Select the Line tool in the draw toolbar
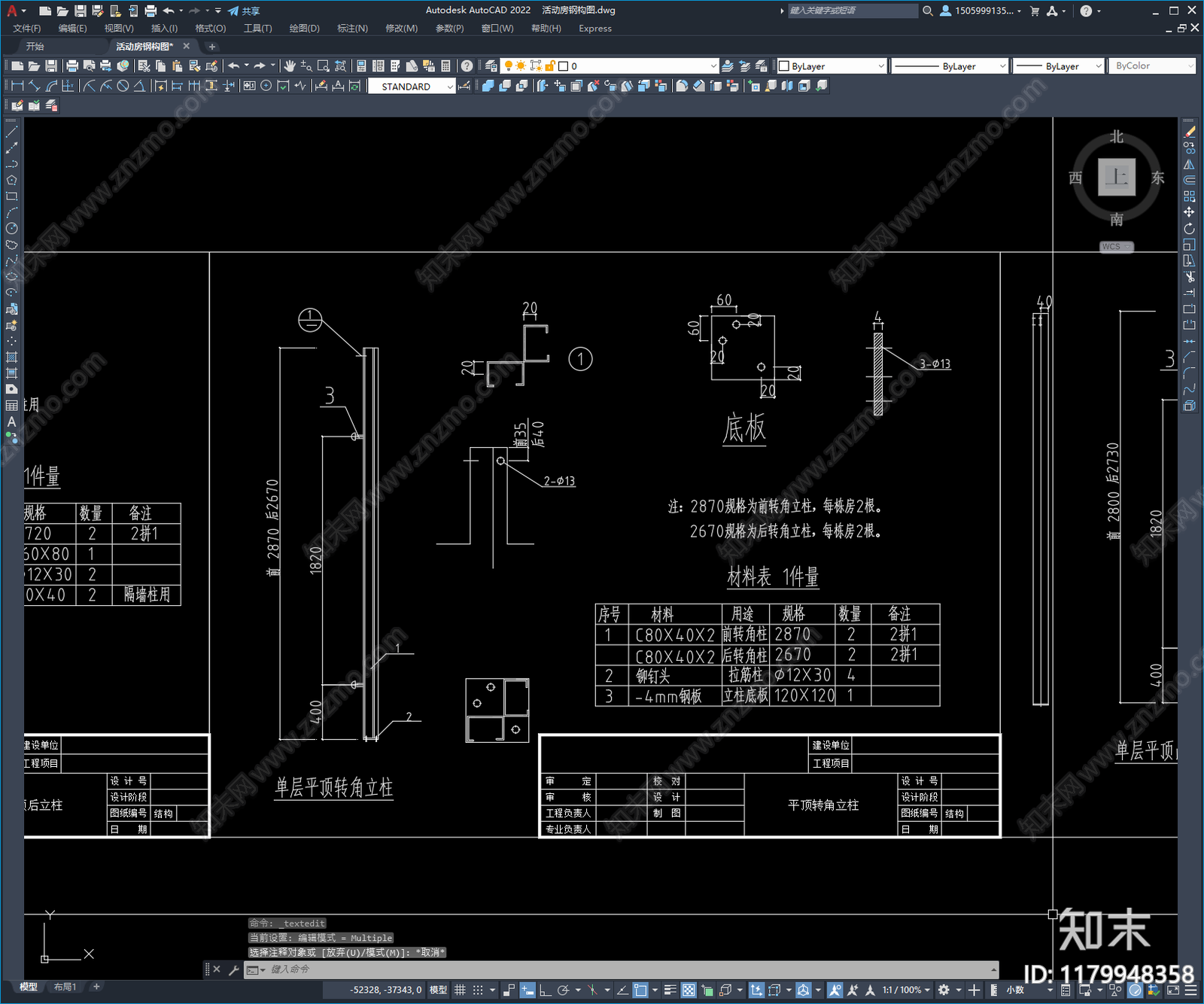Viewport: 1204px width, 1004px height. click(11, 132)
